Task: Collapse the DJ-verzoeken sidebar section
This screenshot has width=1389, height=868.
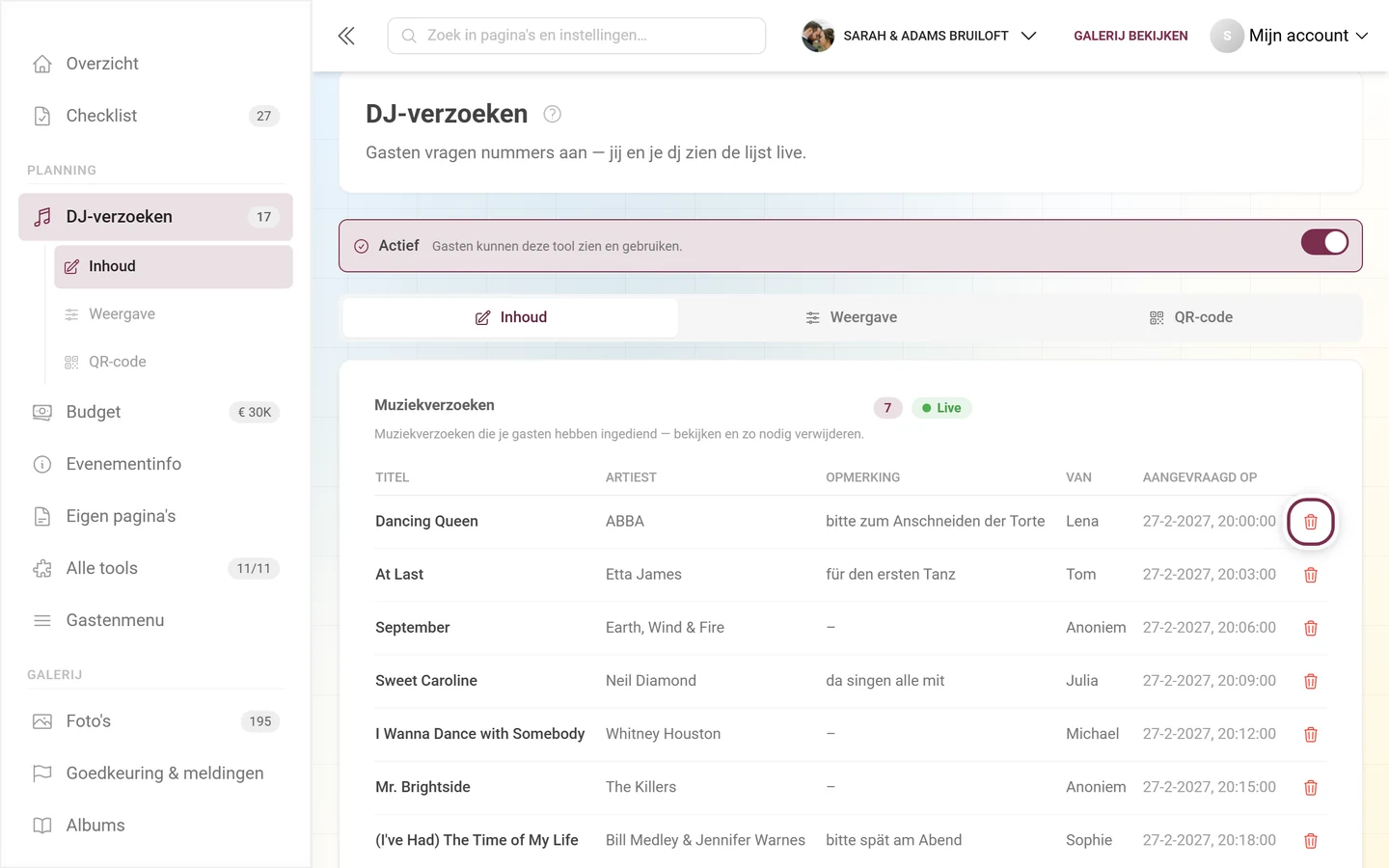Action: point(155,217)
